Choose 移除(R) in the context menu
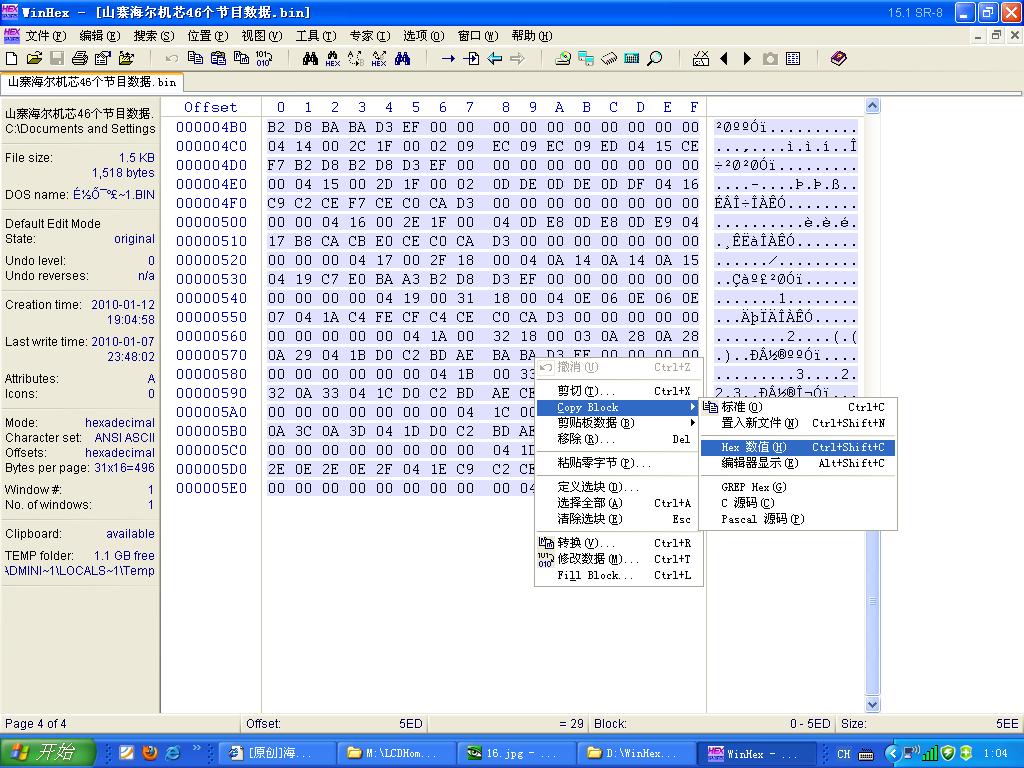The width and height of the screenshot is (1024, 768). click(x=618, y=439)
